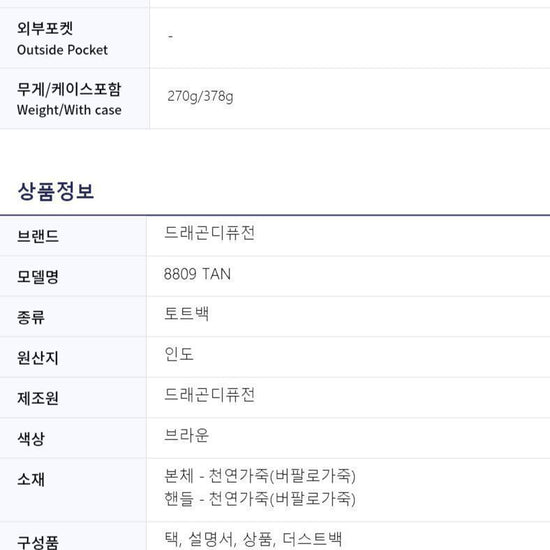Select the 종류 row label
550x550 pixels.
coord(31,317)
